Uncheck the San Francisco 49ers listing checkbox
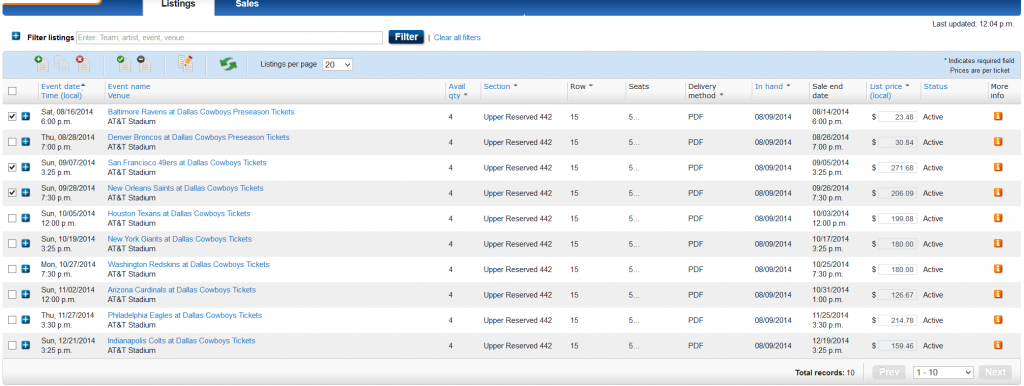 point(12,167)
